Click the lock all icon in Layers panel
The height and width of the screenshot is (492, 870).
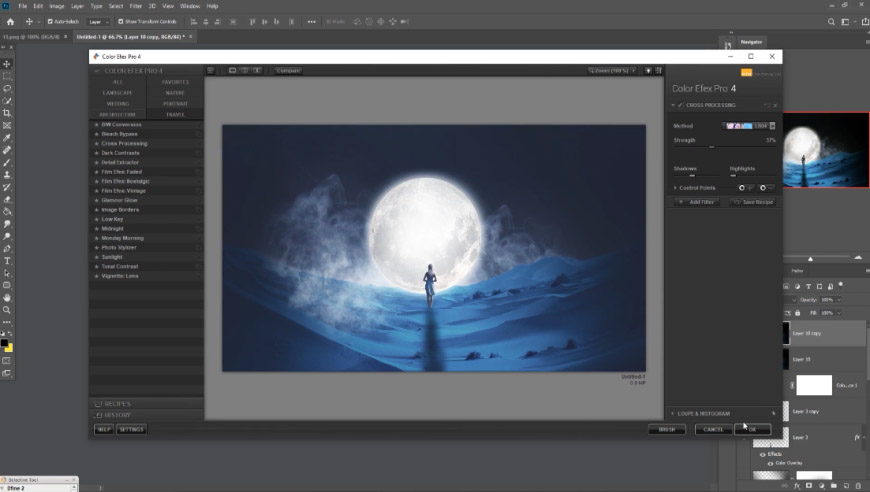click(x=798, y=313)
